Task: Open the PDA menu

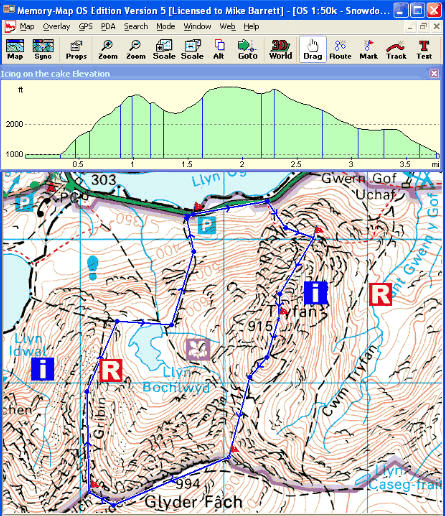Action: tap(108, 26)
